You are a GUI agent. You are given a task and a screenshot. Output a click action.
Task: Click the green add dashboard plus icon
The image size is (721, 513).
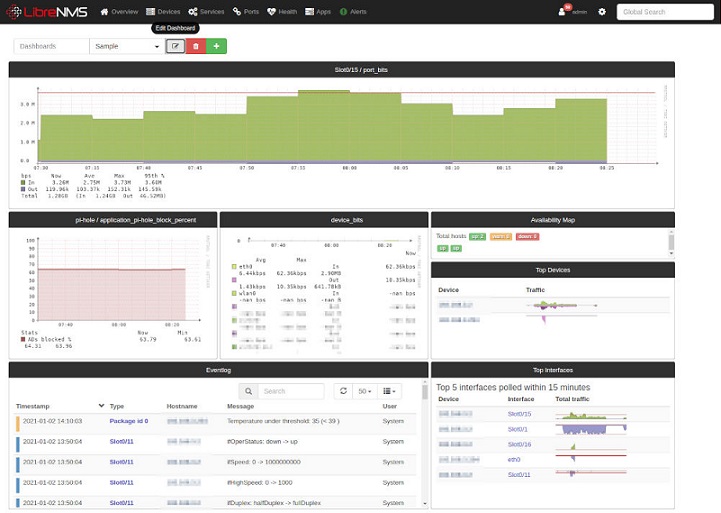216,46
